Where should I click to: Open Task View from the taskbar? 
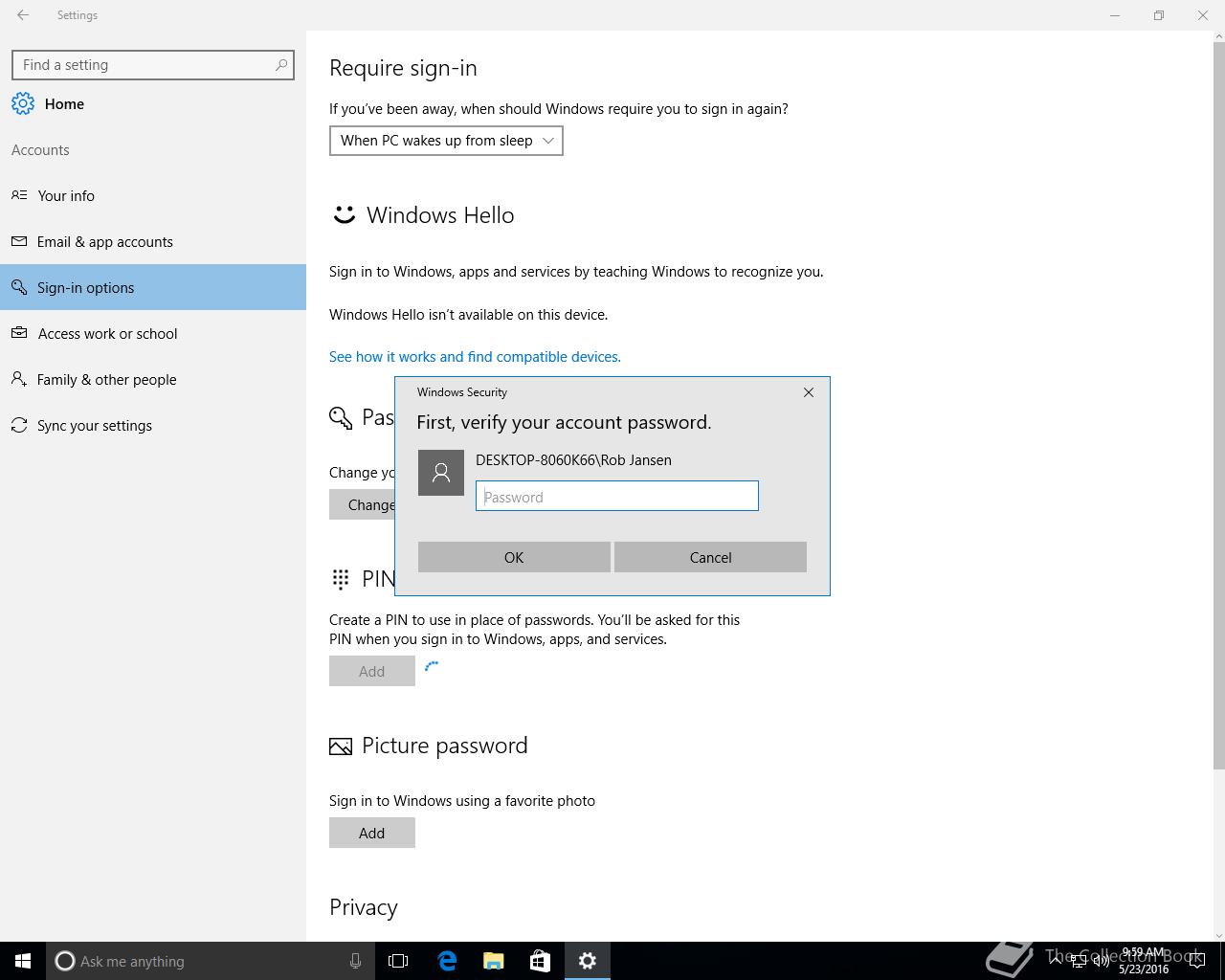398,961
